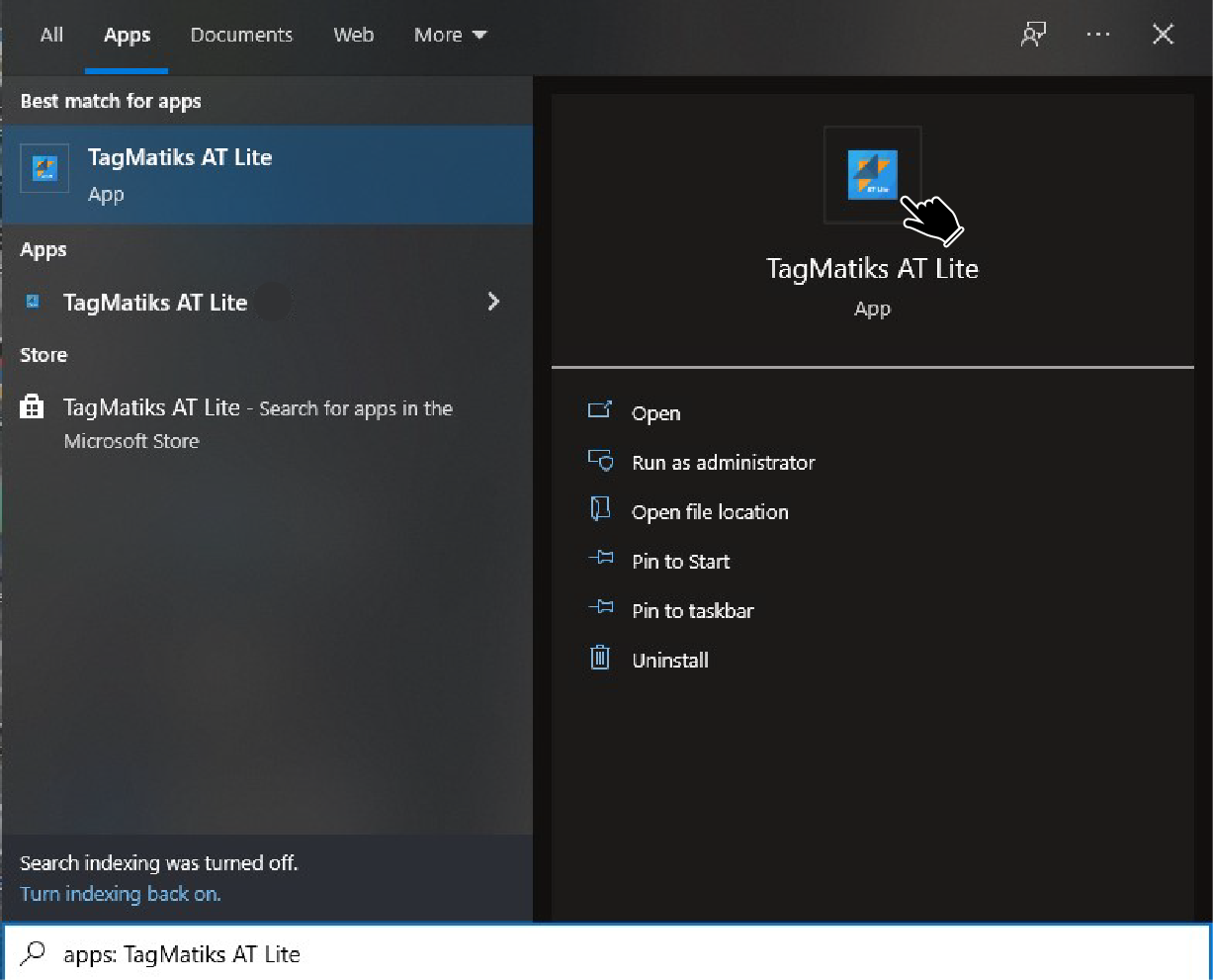The image size is (1213, 980).
Task: Click the feedback person icon at top
Action: click(1033, 35)
